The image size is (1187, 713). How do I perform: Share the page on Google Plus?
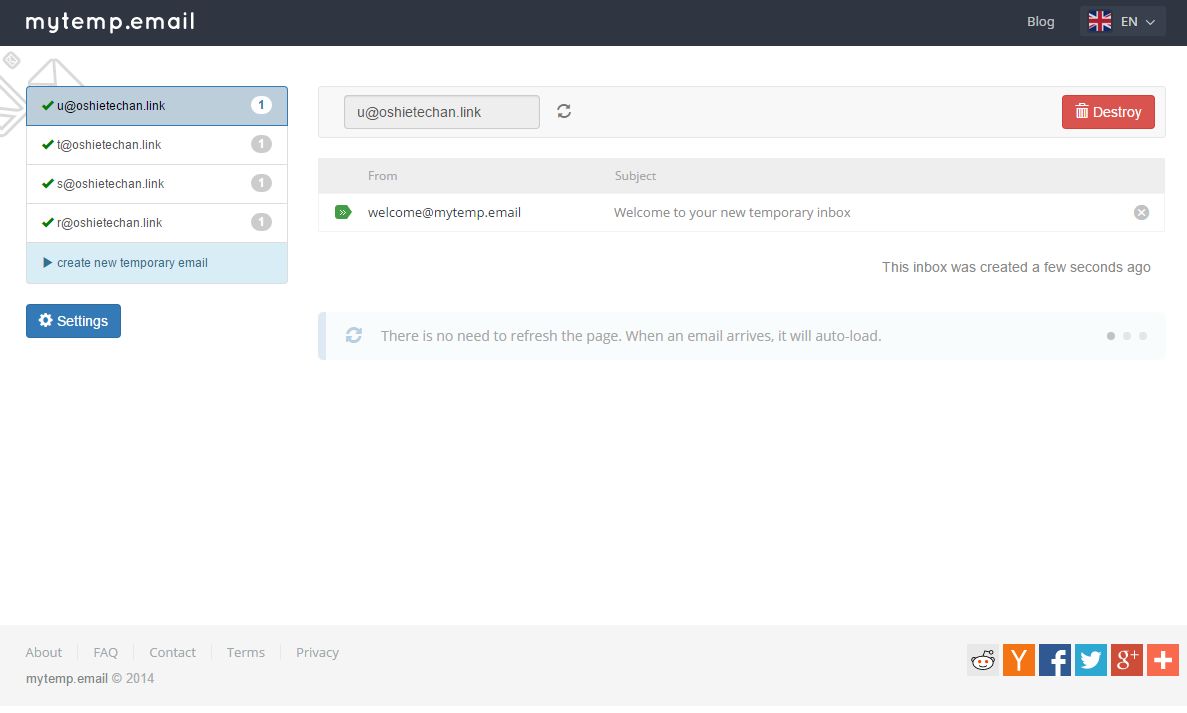click(1126, 660)
